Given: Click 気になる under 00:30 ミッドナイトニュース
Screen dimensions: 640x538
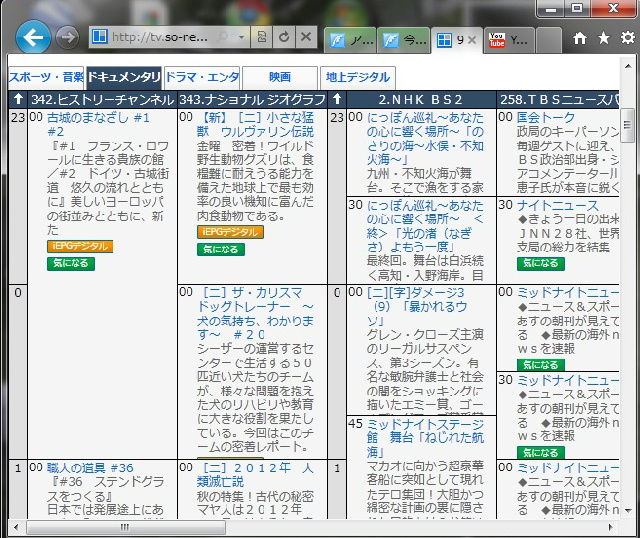Looking at the screenshot, I should (541, 452).
